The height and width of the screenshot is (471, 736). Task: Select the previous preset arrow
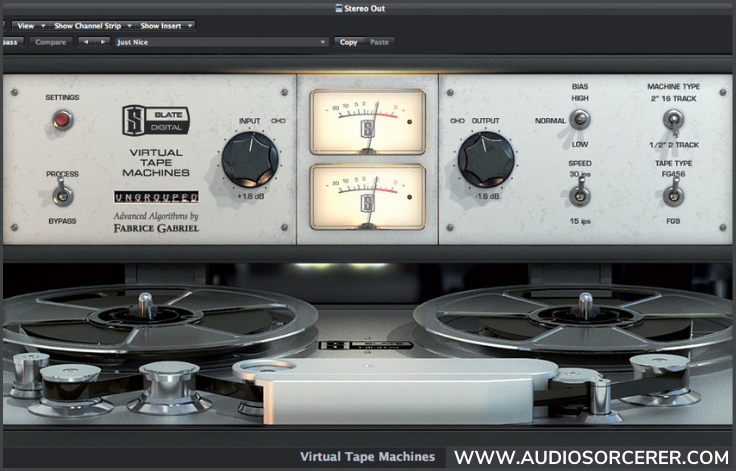[86, 42]
